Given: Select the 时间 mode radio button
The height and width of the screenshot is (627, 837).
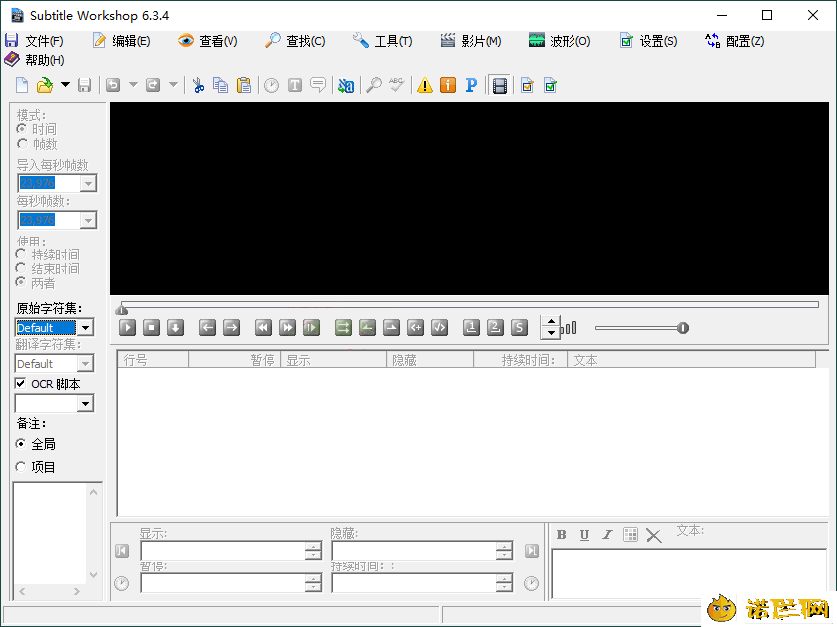Looking at the screenshot, I should (x=21, y=129).
